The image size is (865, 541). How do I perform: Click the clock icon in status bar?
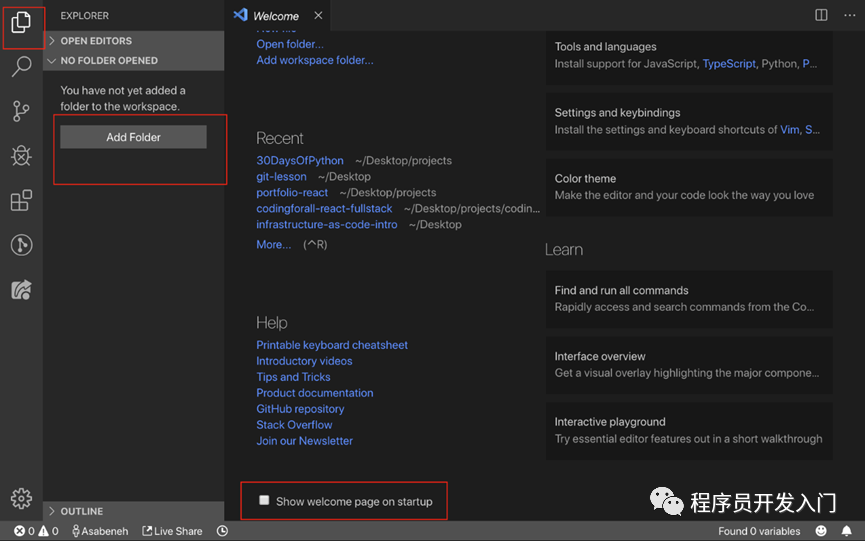222,531
